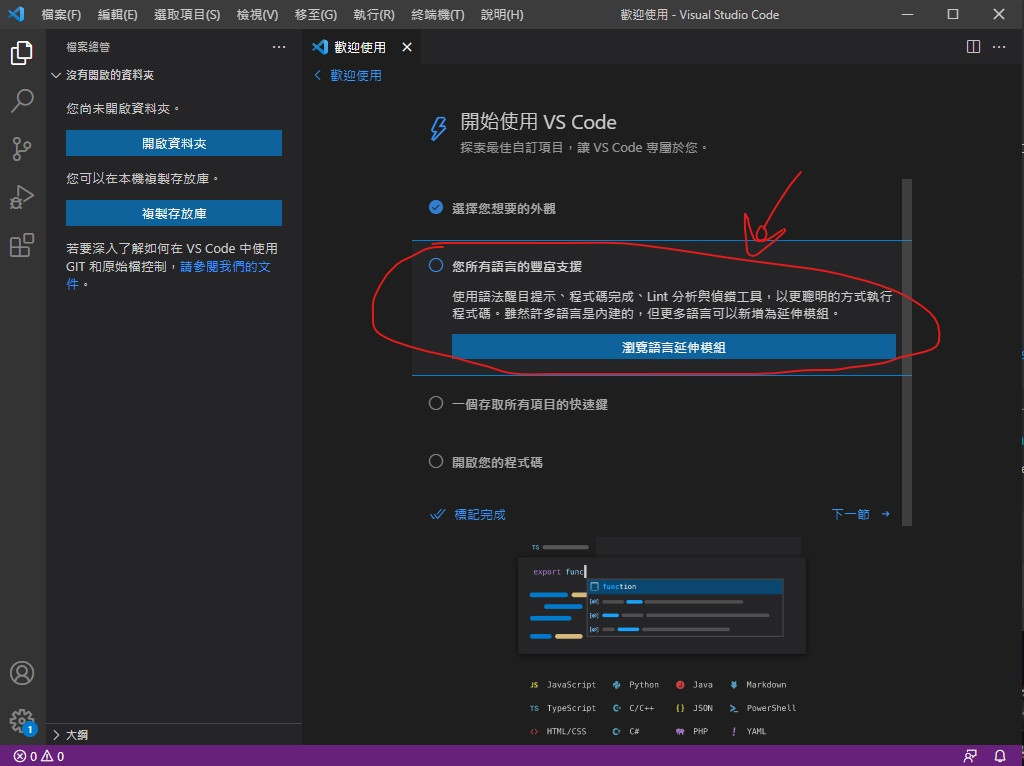
Task: Click the walkthrough steps vertical scrollbar
Action: (x=906, y=353)
